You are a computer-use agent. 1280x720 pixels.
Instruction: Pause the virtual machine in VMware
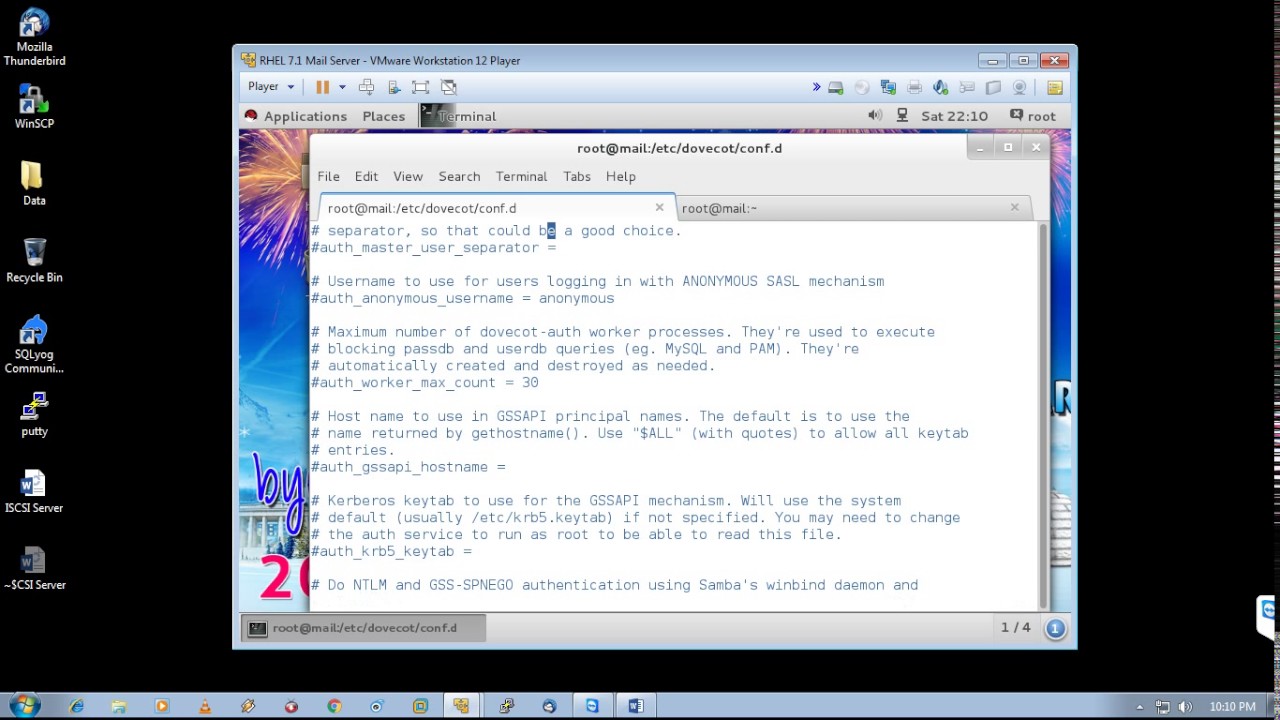click(322, 87)
